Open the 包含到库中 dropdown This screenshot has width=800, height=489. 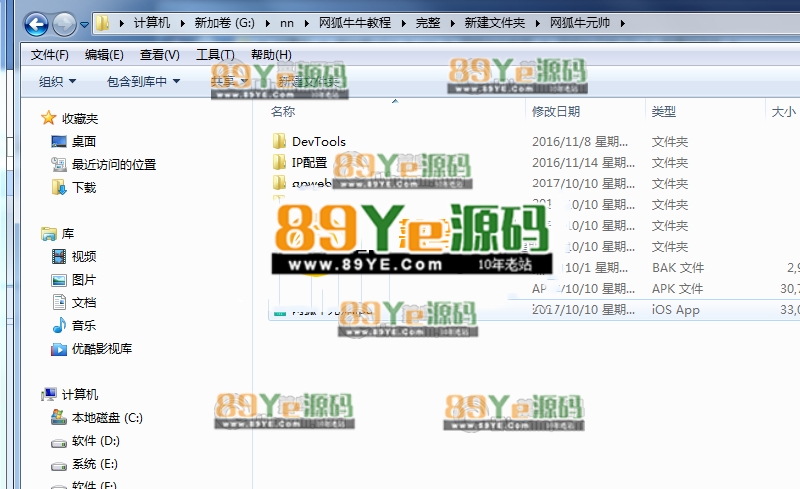click(143, 81)
